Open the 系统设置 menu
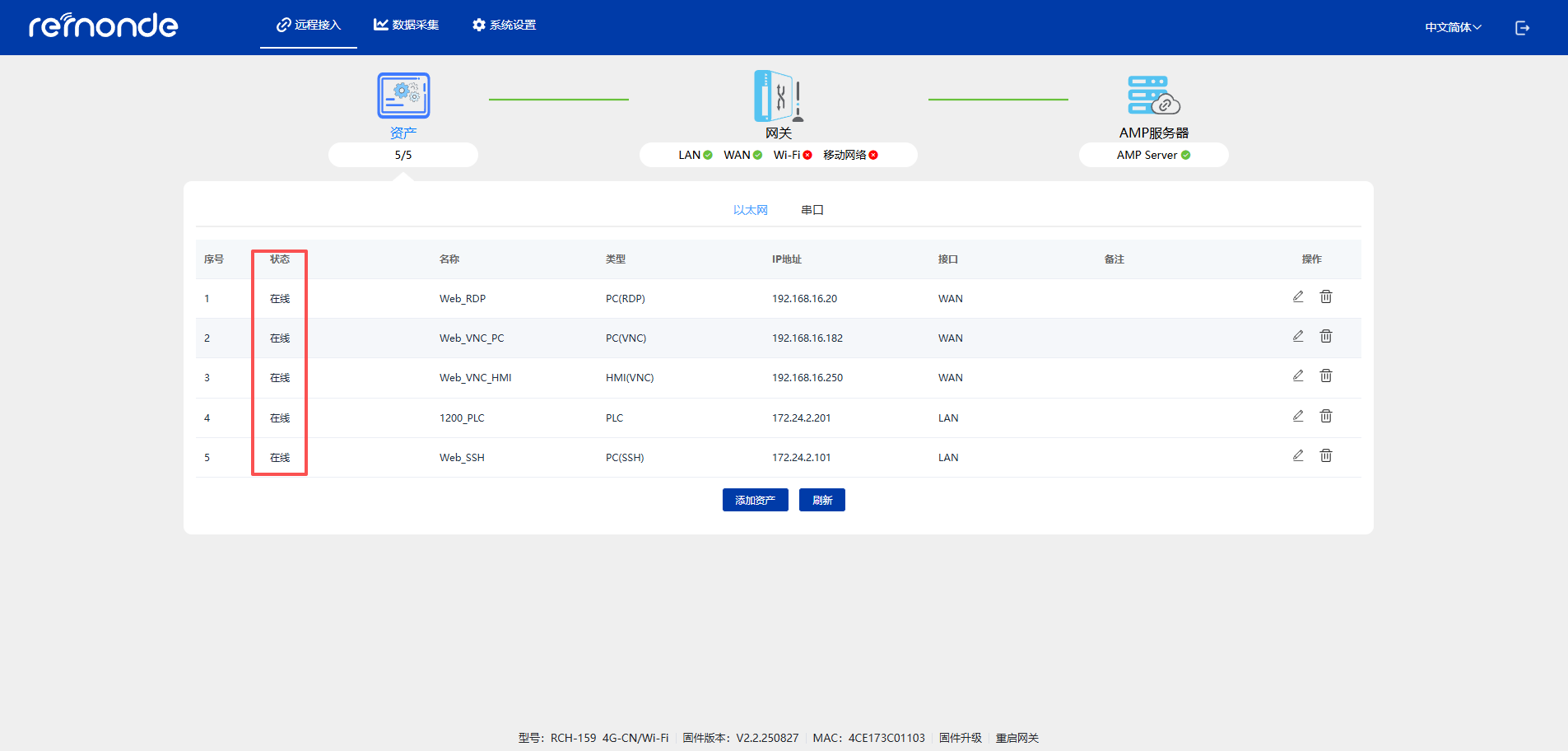1568x751 pixels. 504,26
